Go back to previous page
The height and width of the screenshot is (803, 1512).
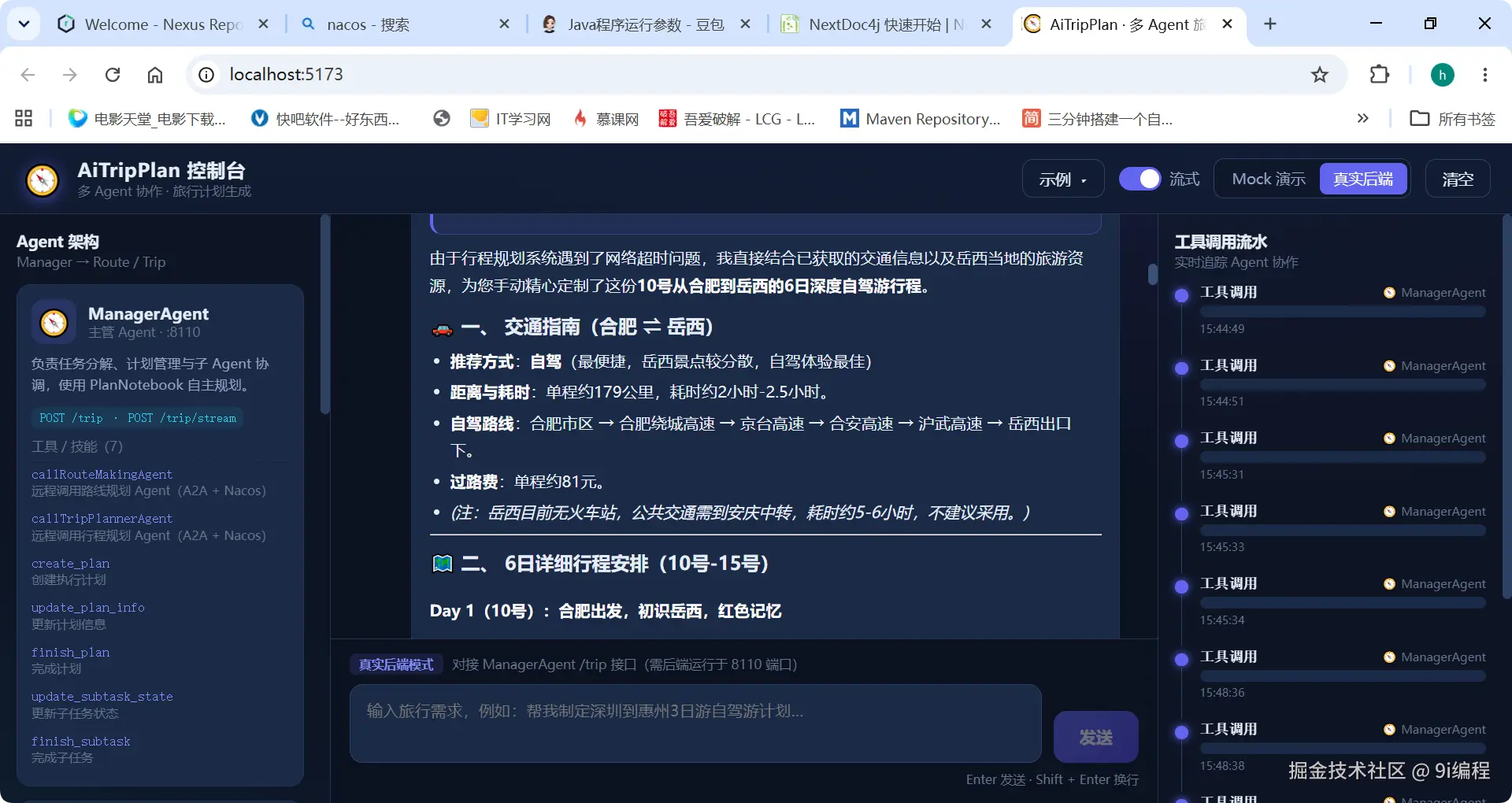(x=28, y=75)
